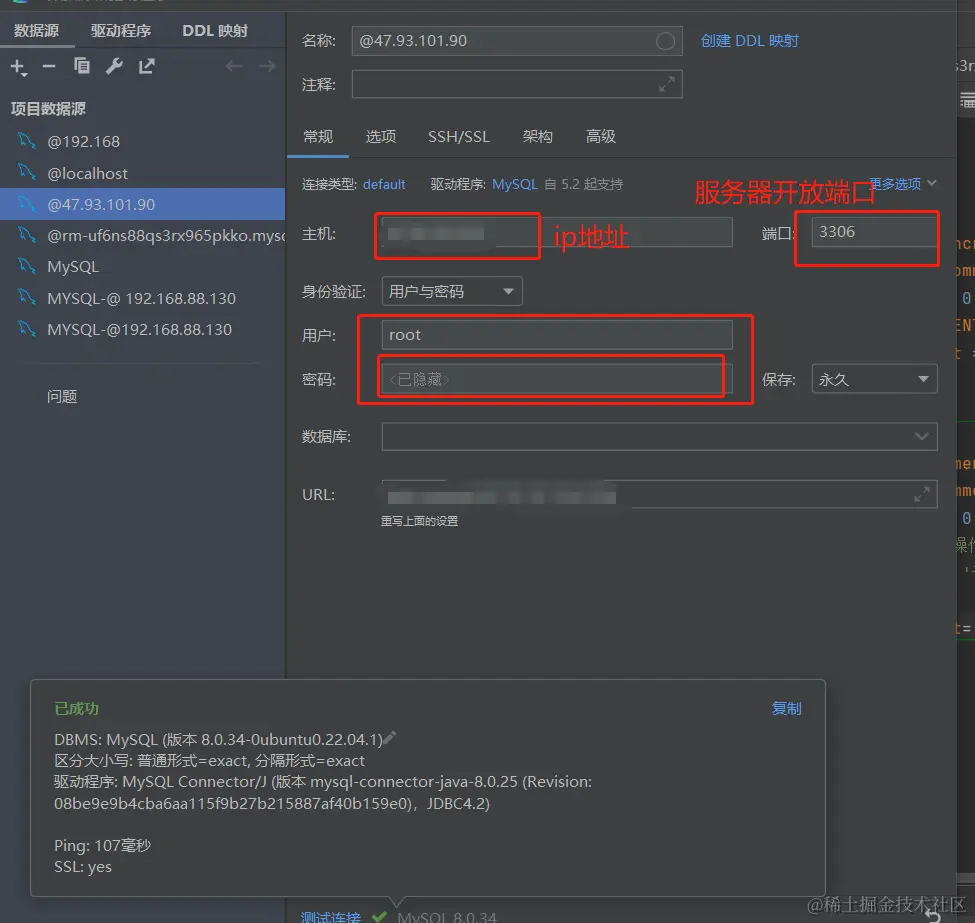This screenshot has width=975, height=923.
Task: Switch to the 高级 tab
Action: [601, 136]
